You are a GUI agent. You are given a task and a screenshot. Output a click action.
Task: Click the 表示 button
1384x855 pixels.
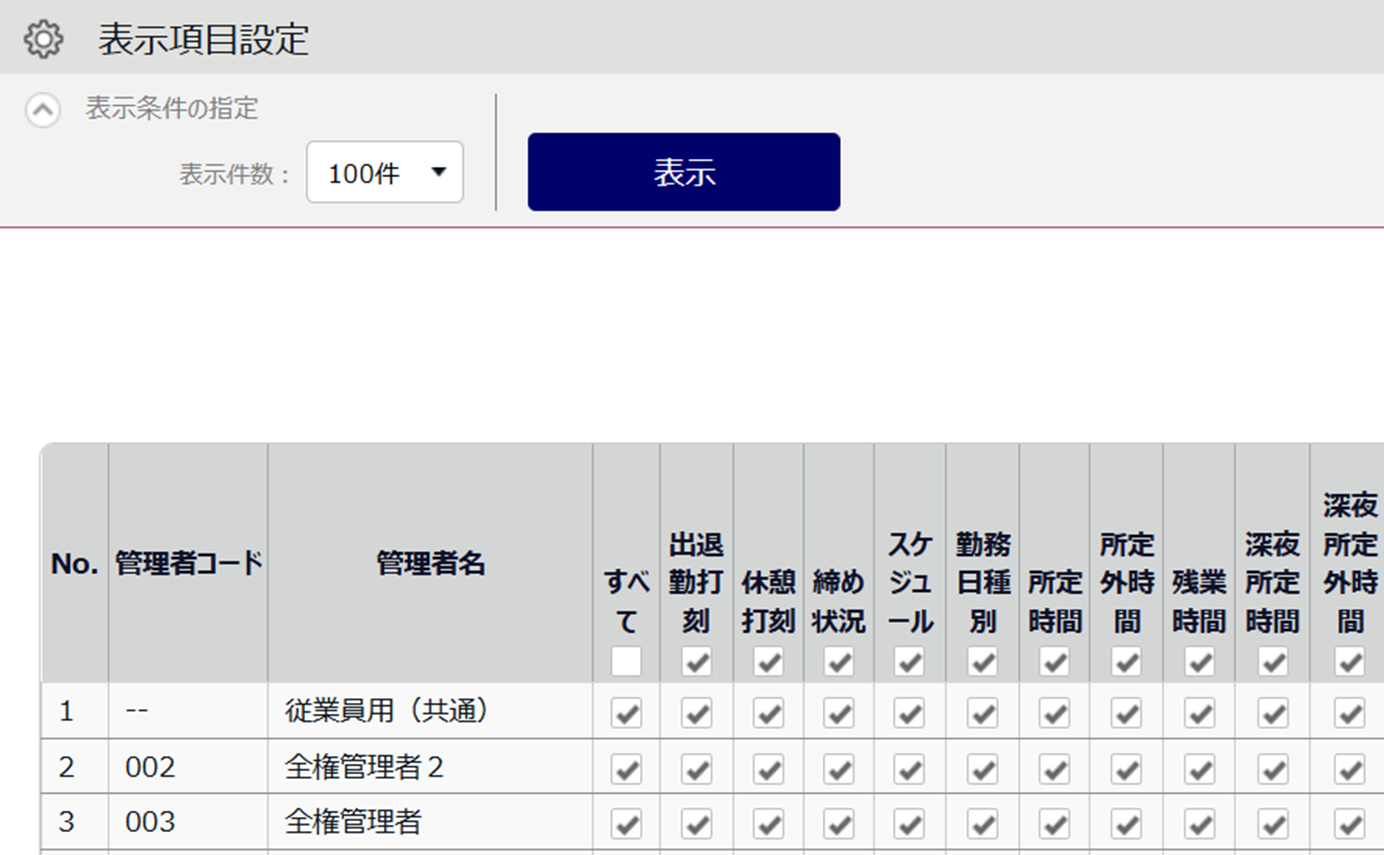click(684, 172)
